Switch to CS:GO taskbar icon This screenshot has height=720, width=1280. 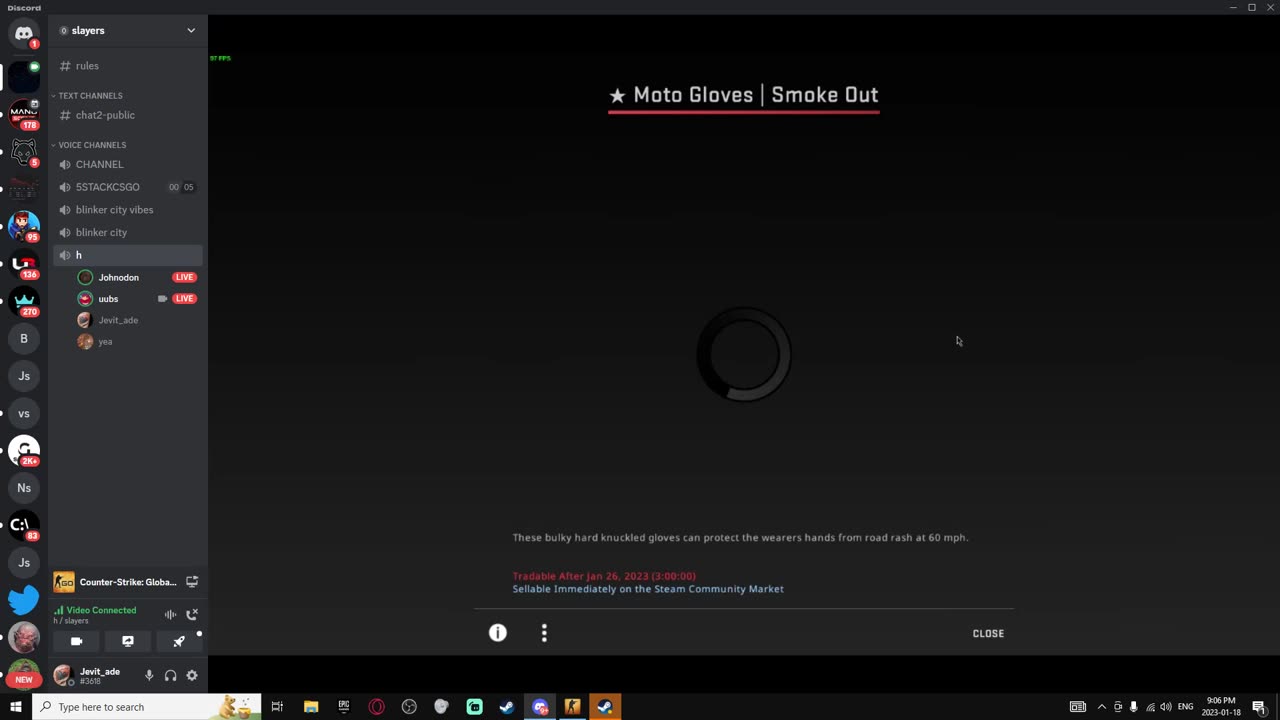[572, 707]
